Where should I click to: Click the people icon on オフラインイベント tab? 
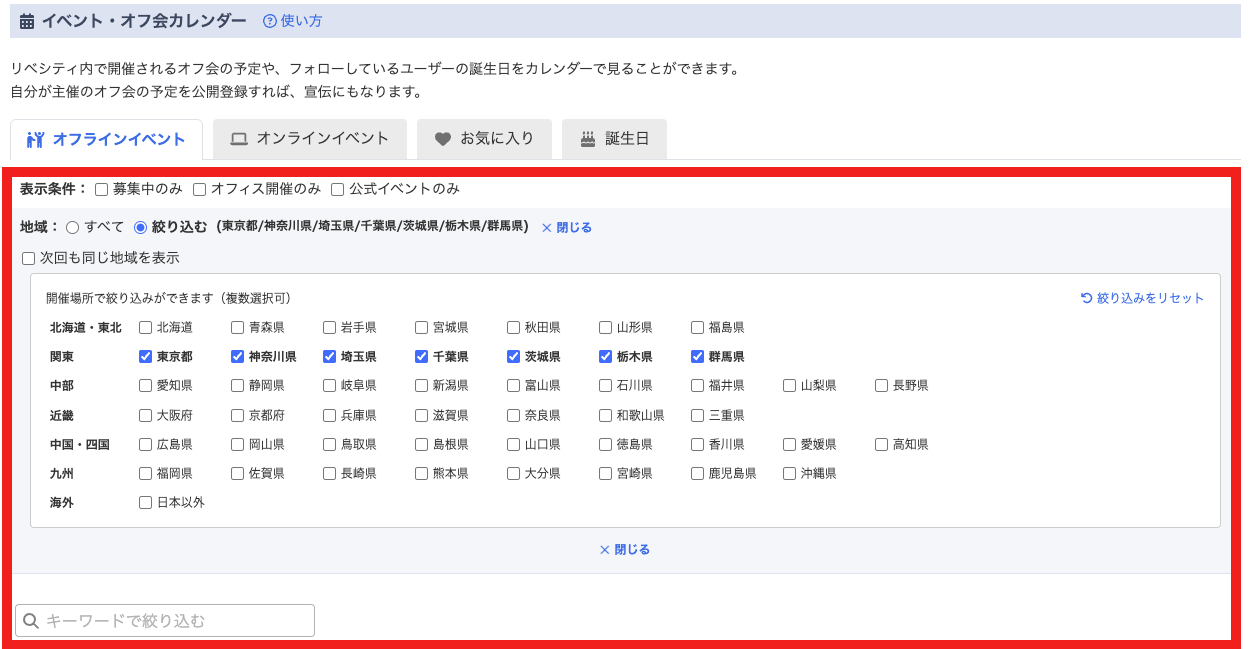[35, 139]
